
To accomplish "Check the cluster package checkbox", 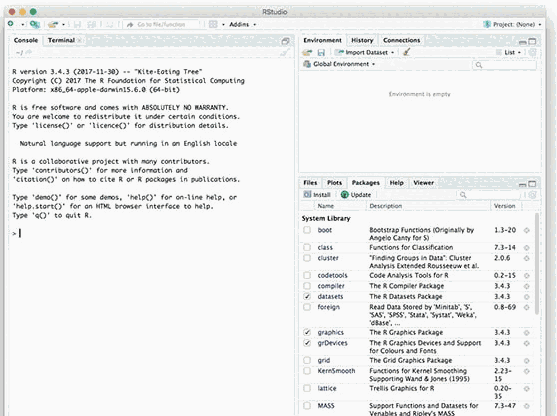I will [307, 258].
